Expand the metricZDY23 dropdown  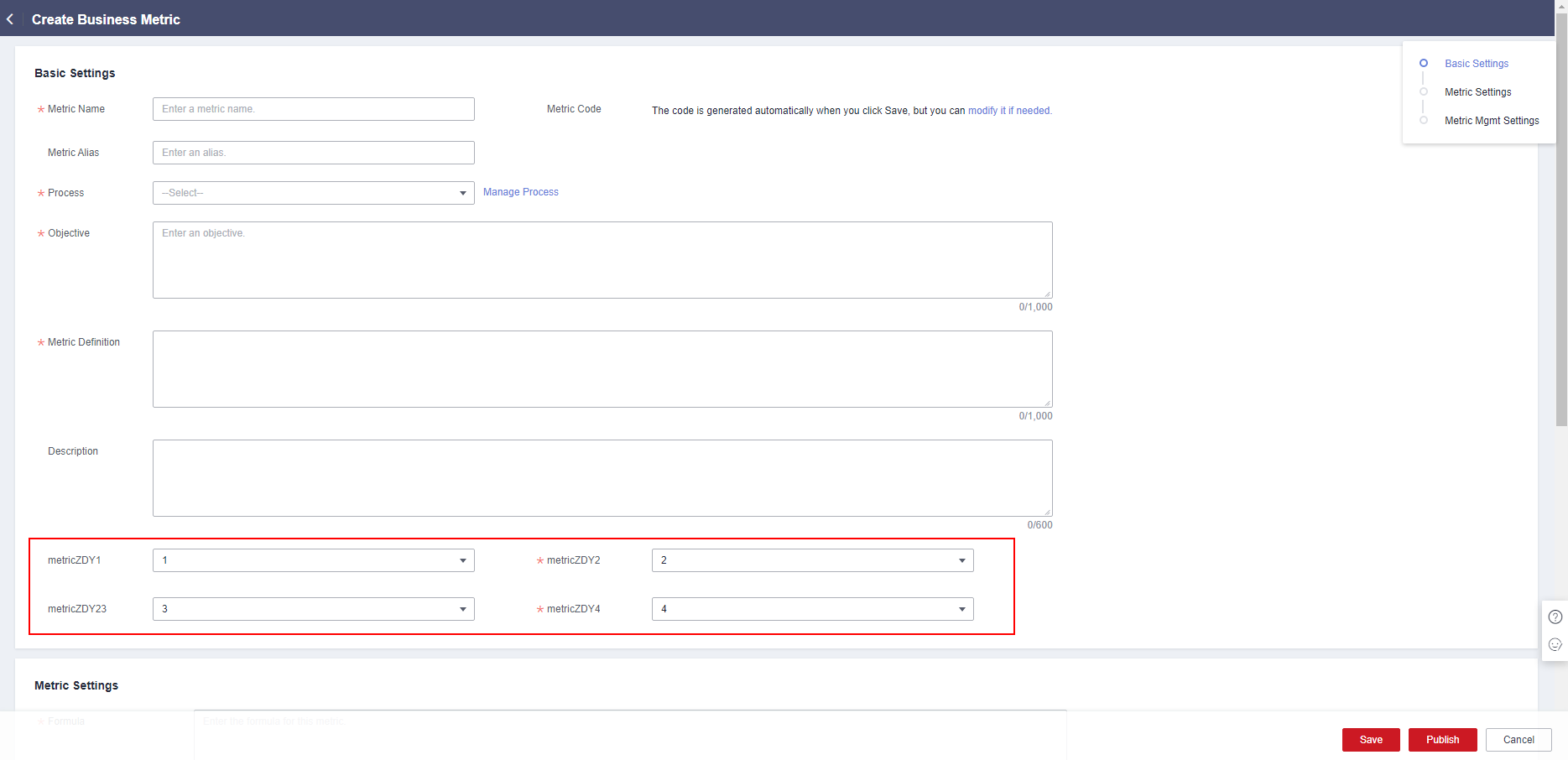tap(314, 609)
